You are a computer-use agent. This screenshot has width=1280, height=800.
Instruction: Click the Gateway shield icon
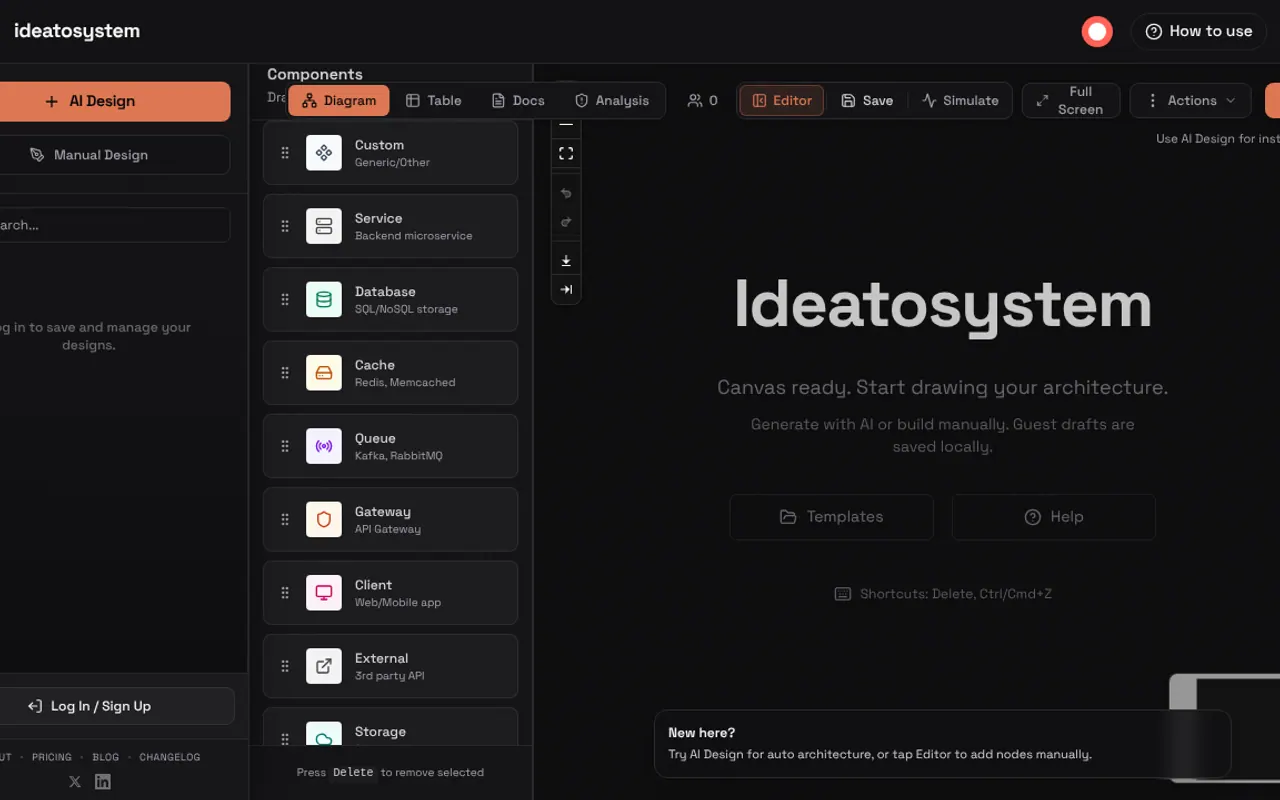point(324,519)
